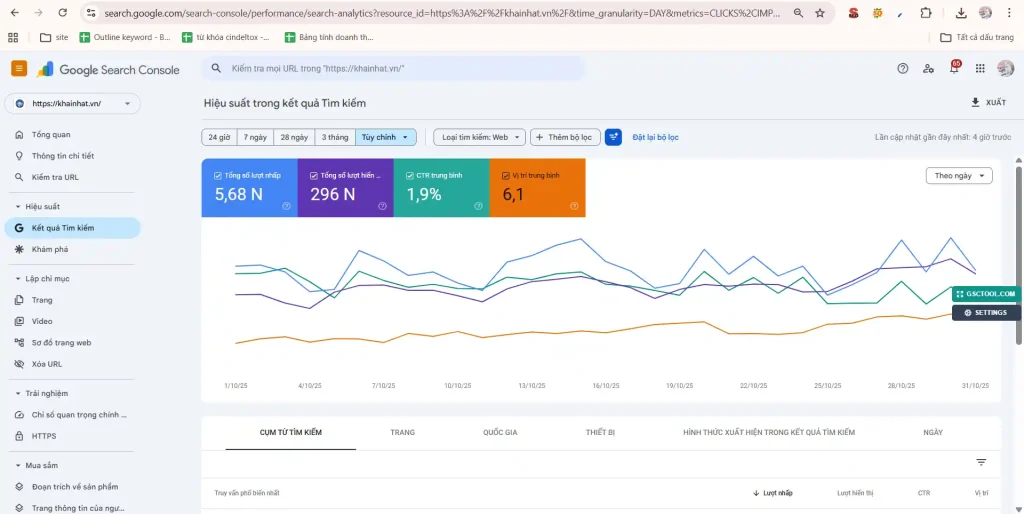Open Loại tìm kiếm: Web dropdown

[479, 137]
